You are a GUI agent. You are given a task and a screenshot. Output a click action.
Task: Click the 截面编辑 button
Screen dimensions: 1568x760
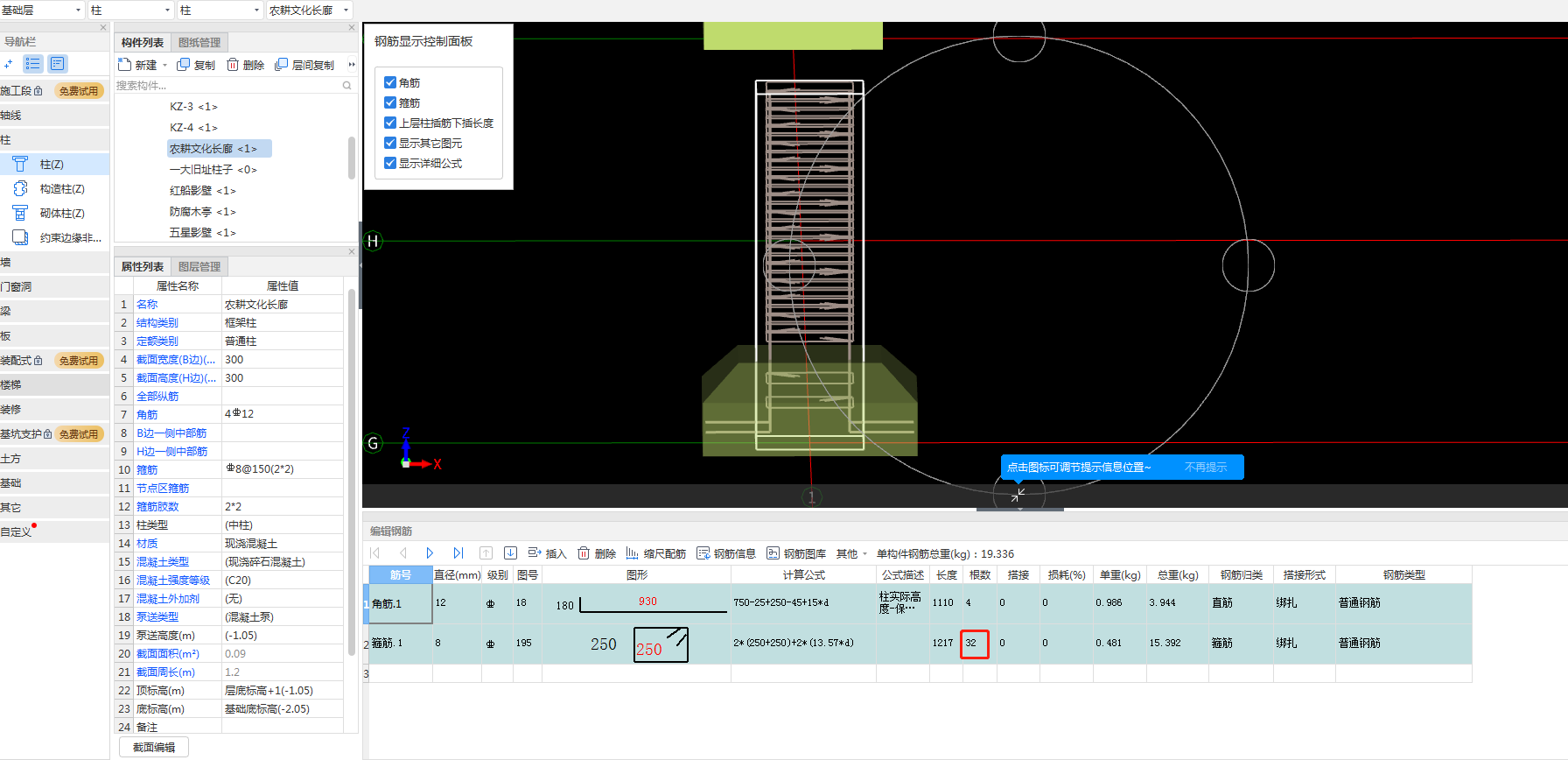click(x=154, y=748)
